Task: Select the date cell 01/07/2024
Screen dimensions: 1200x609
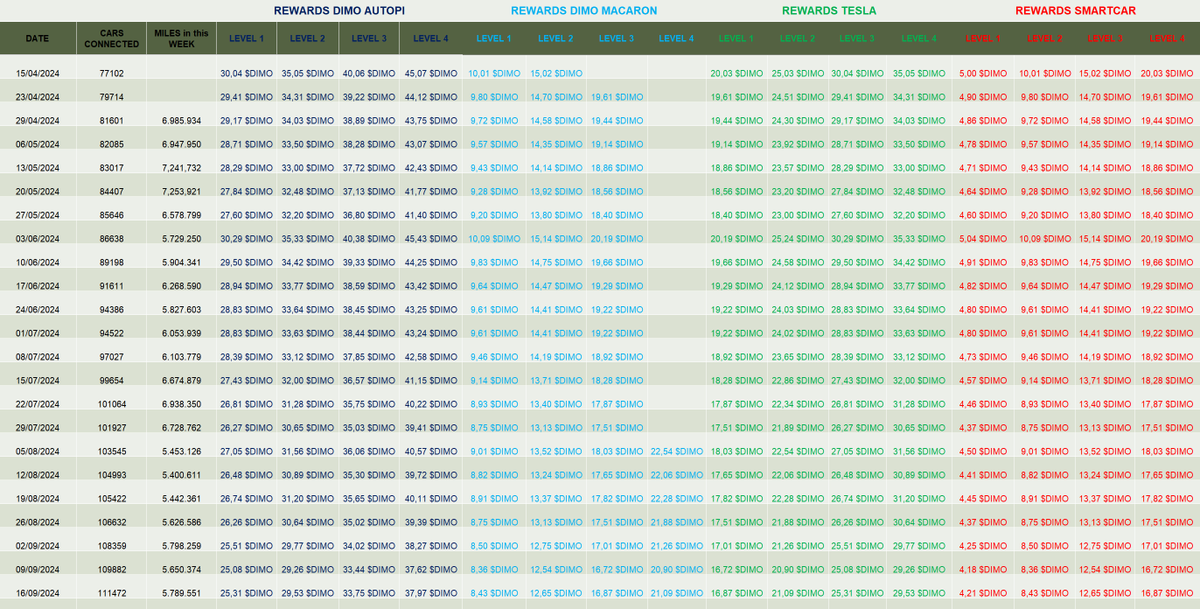Action: tap(38, 333)
